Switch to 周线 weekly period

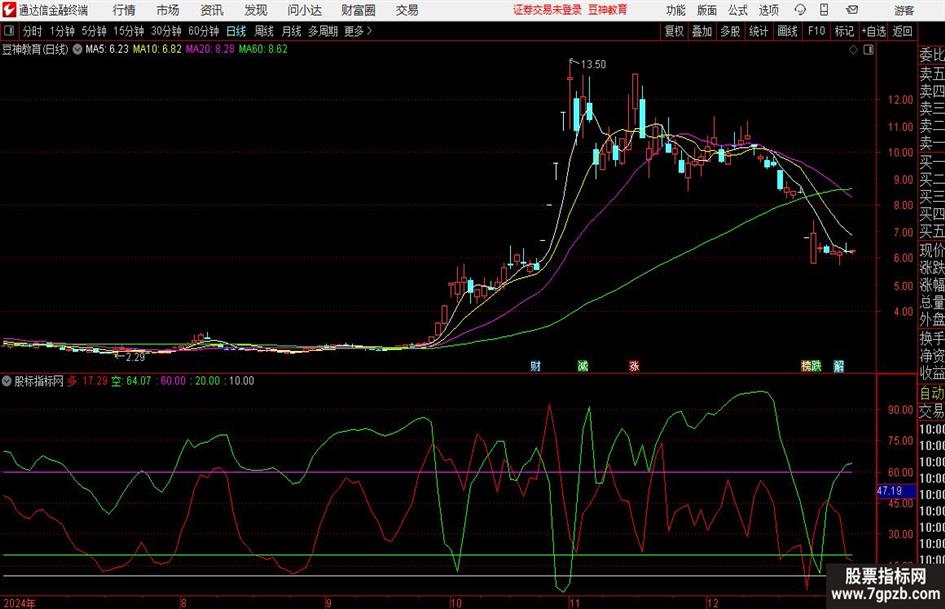coord(264,31)
